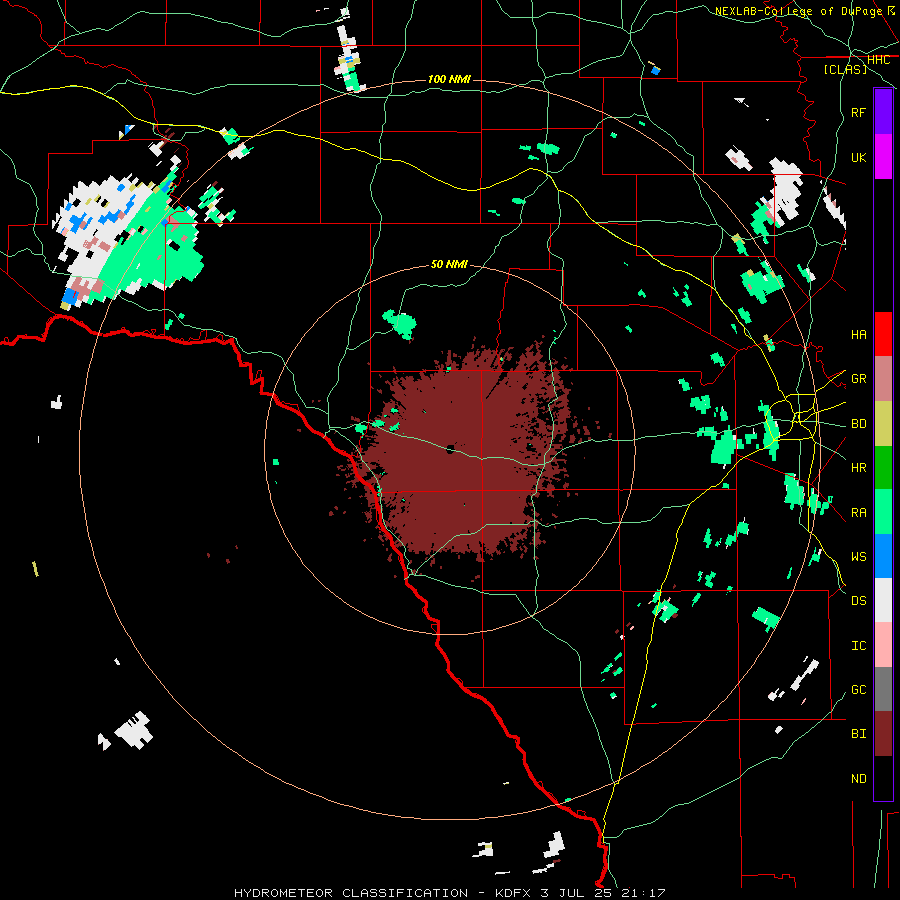Click the WS blue legend swatch

coord(883,556)
